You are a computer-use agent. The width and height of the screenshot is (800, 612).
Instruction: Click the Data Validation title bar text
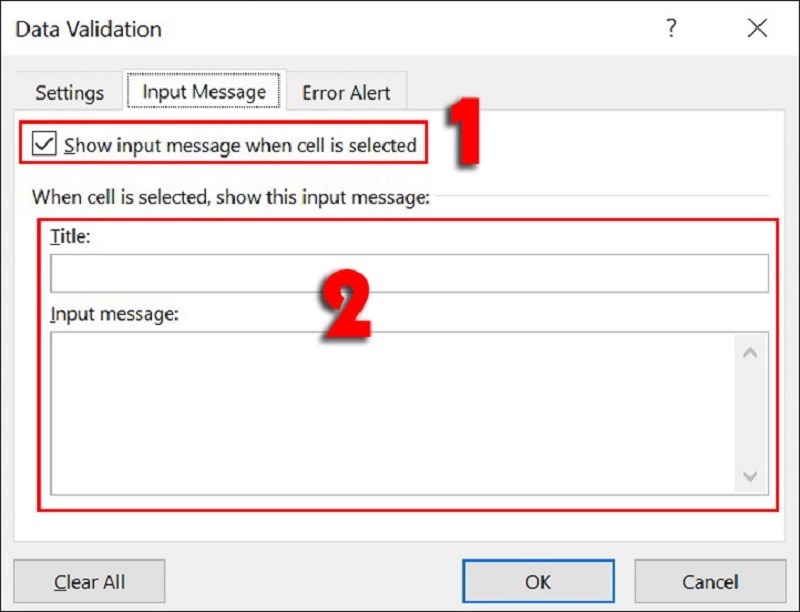[x=88, y=29]
